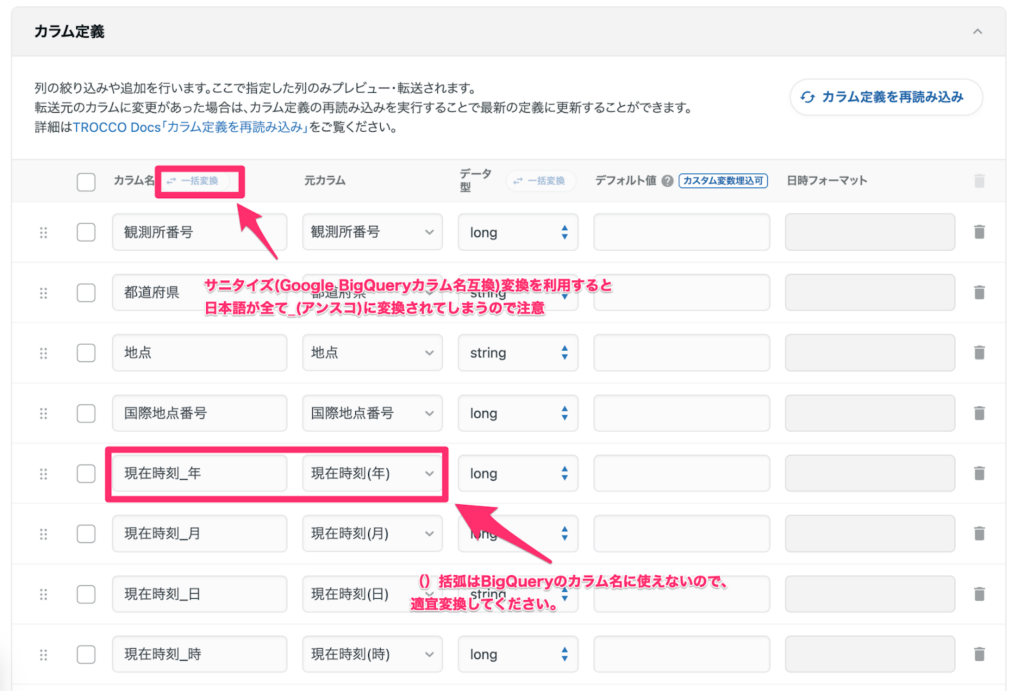Grab the drag handle of 観測所番号 row

pyautogui.click(x=43, y=232)
